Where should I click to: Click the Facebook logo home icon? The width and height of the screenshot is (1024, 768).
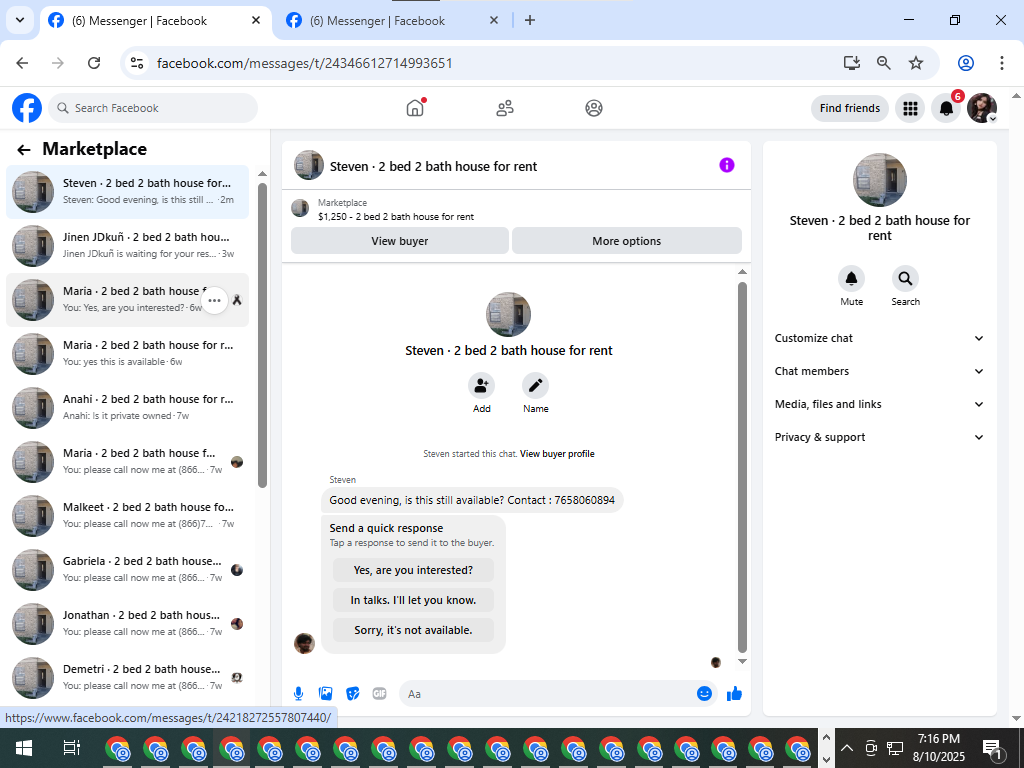[27, 108]
